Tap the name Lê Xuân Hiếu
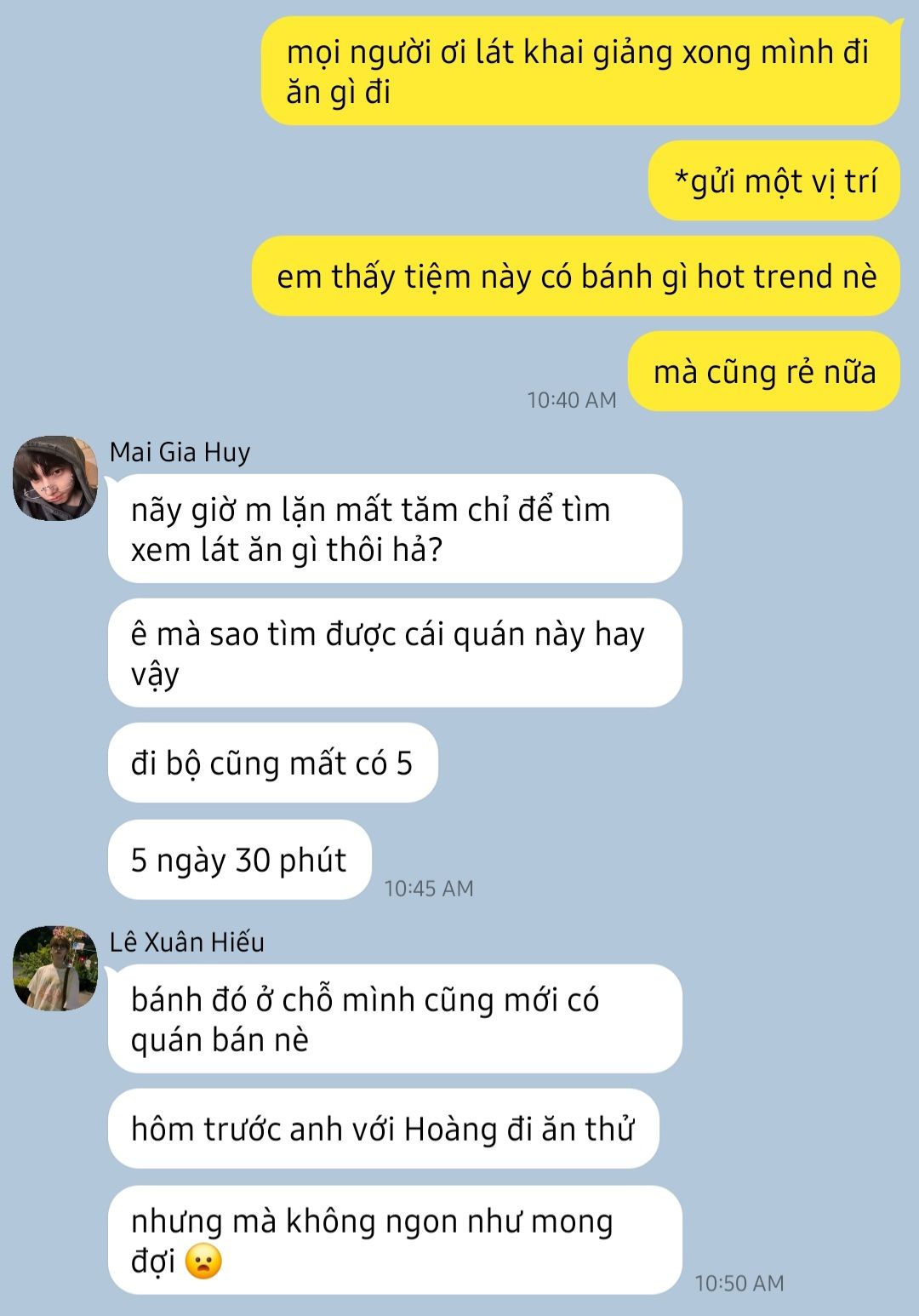The image size is (919, 1316). coord(187,942)
